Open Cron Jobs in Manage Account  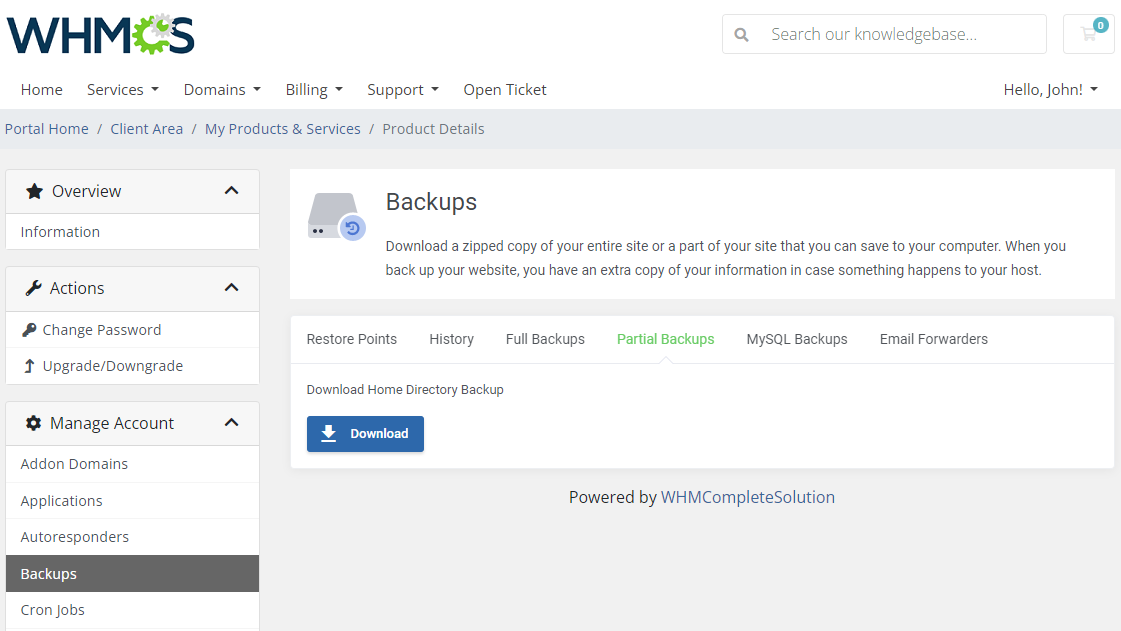pos(132,610)
